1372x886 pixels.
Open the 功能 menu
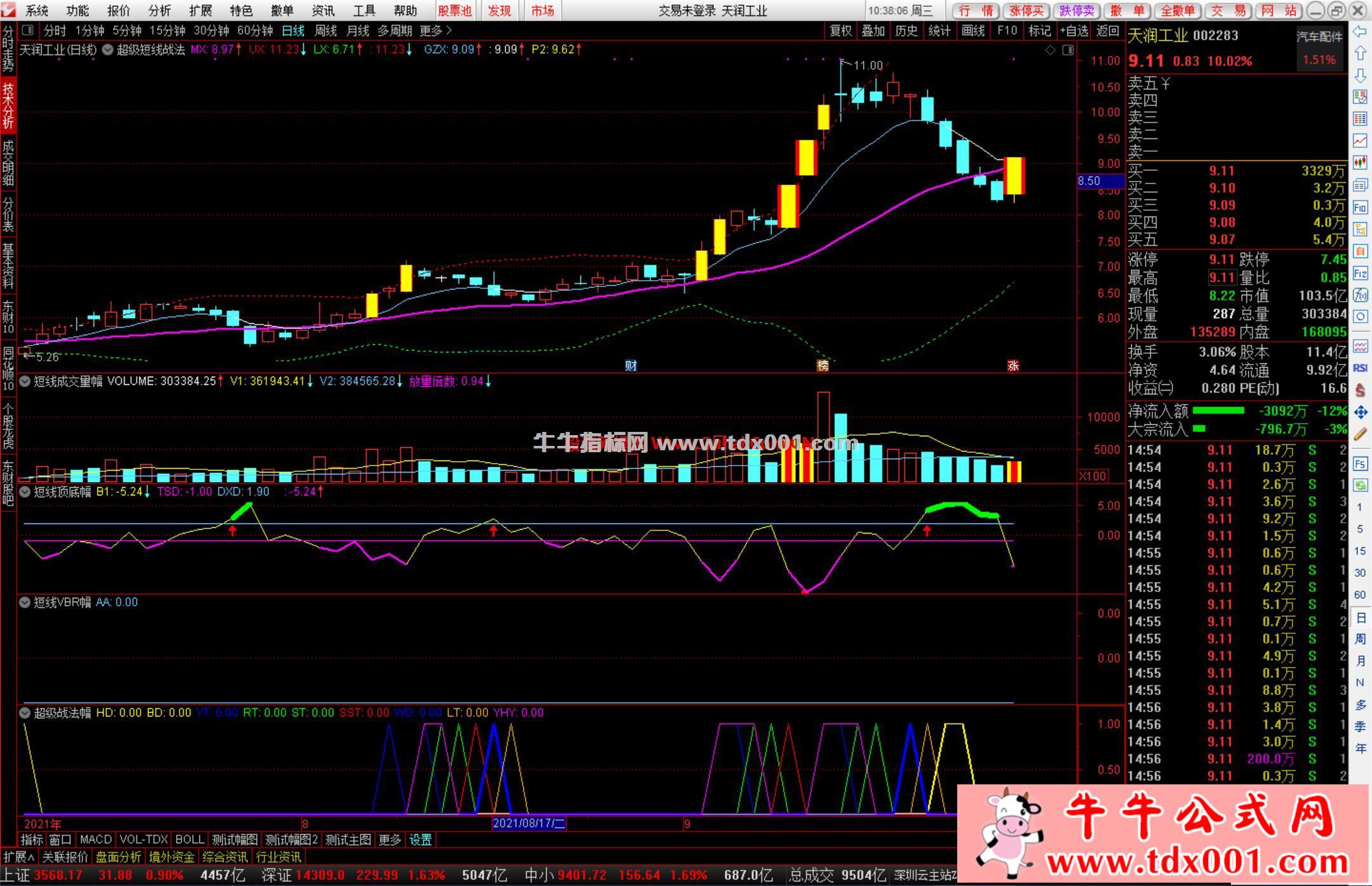tap(77, 11)
